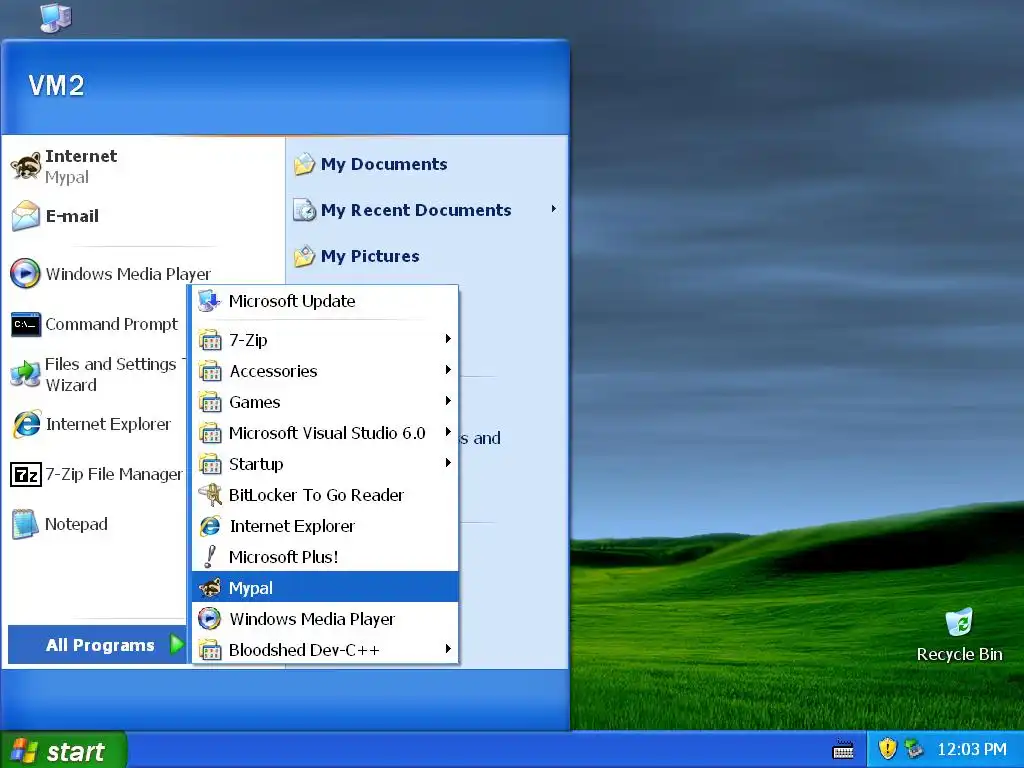Launch Windows Media Player icon in pinned list
Screen dimensions: 1024x768
(x=25, y=274)
